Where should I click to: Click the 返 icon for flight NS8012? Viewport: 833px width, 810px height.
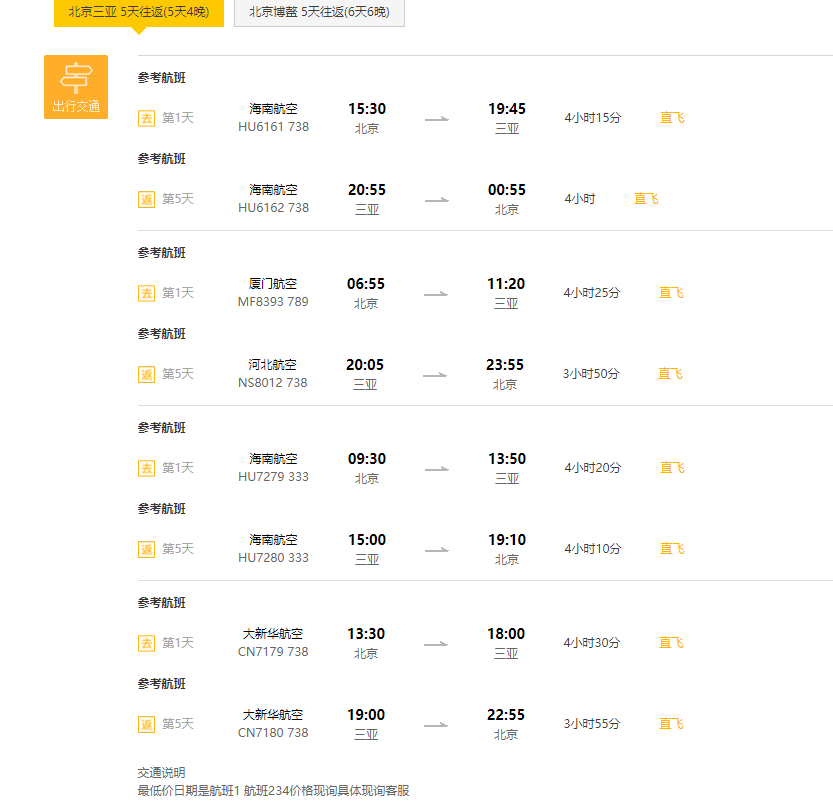click(x=146, y=374)
